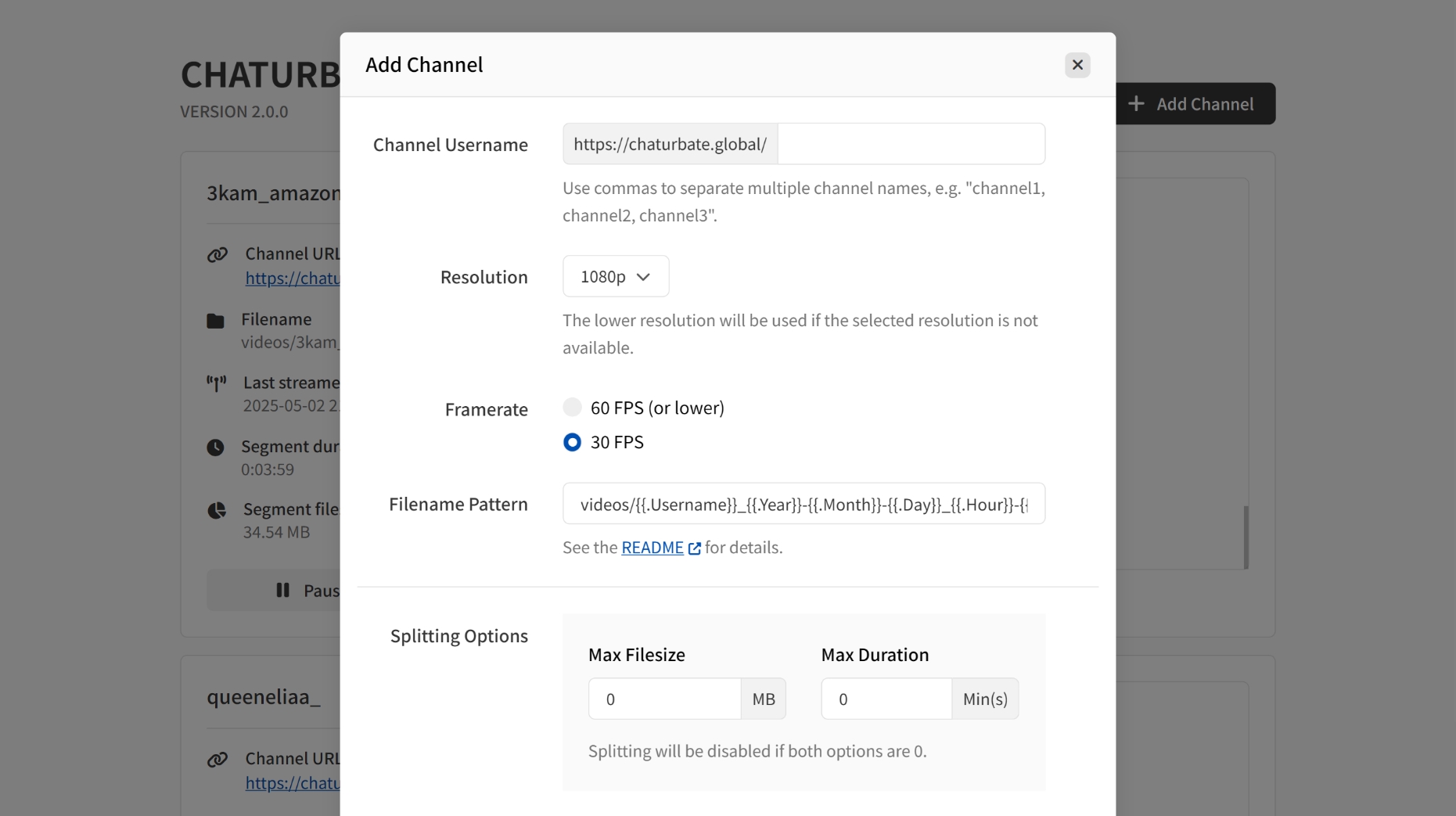Select the 30 FPS radio button
The height and width of the screenshot is (816, 1456).
click(x=573, y=442)
